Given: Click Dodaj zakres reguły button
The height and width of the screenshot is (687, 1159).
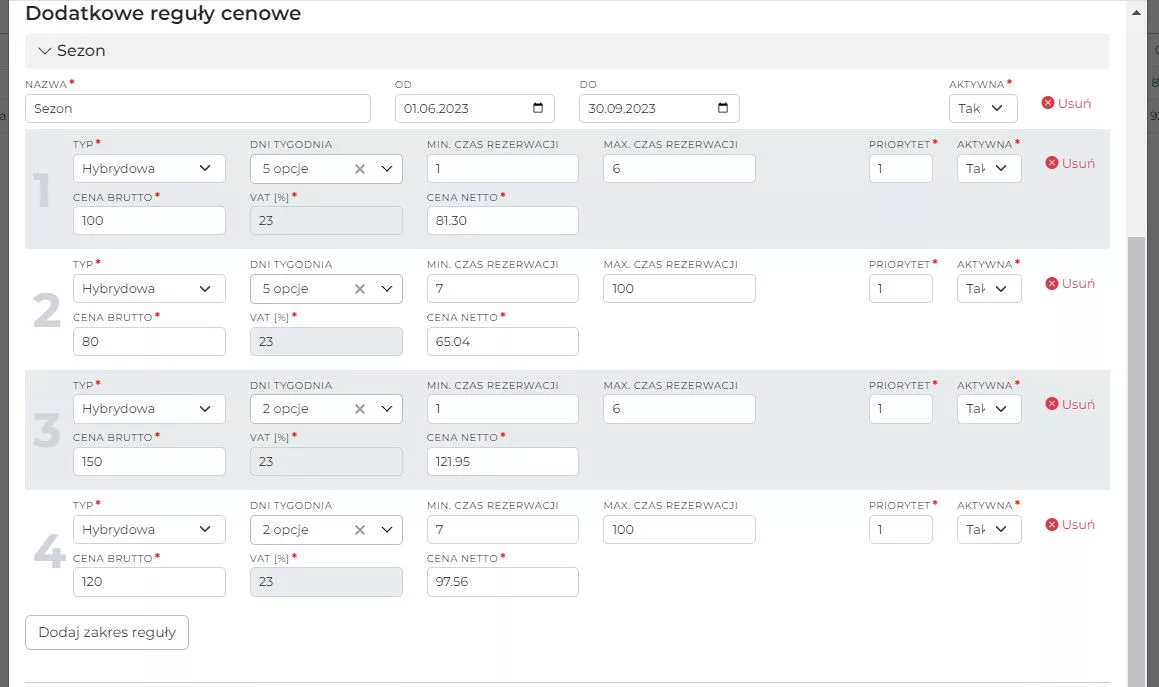Looking at the screenshot, I should pyautogui.click(x=107, y=632).
